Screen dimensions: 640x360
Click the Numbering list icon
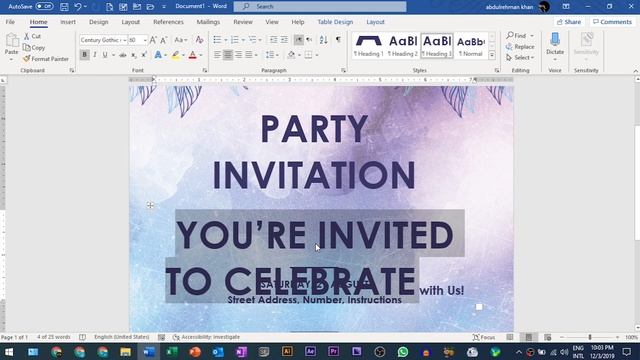tap(234, 40)
